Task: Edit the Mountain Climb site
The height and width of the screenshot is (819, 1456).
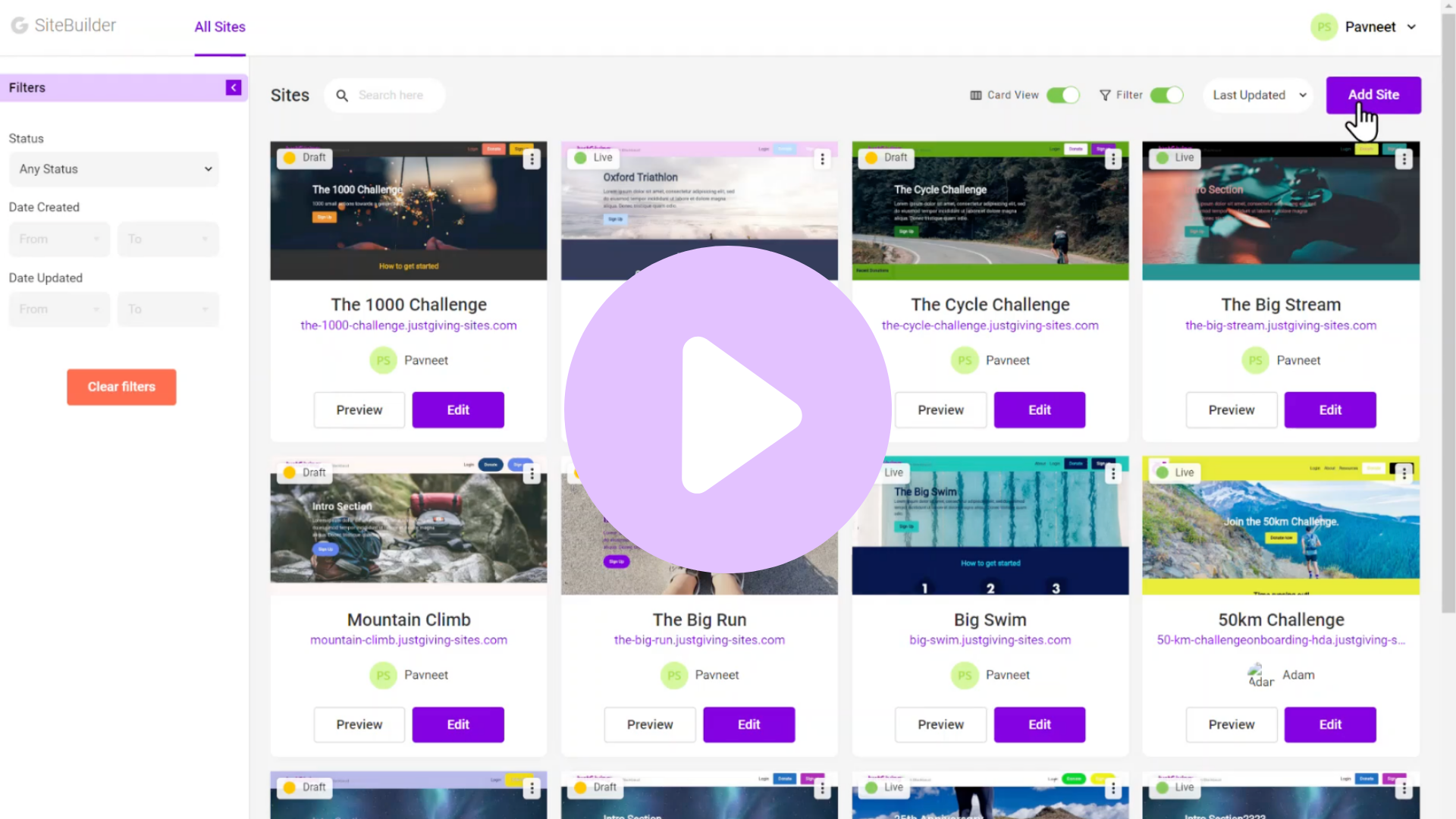Action: [x=458, y=725]
